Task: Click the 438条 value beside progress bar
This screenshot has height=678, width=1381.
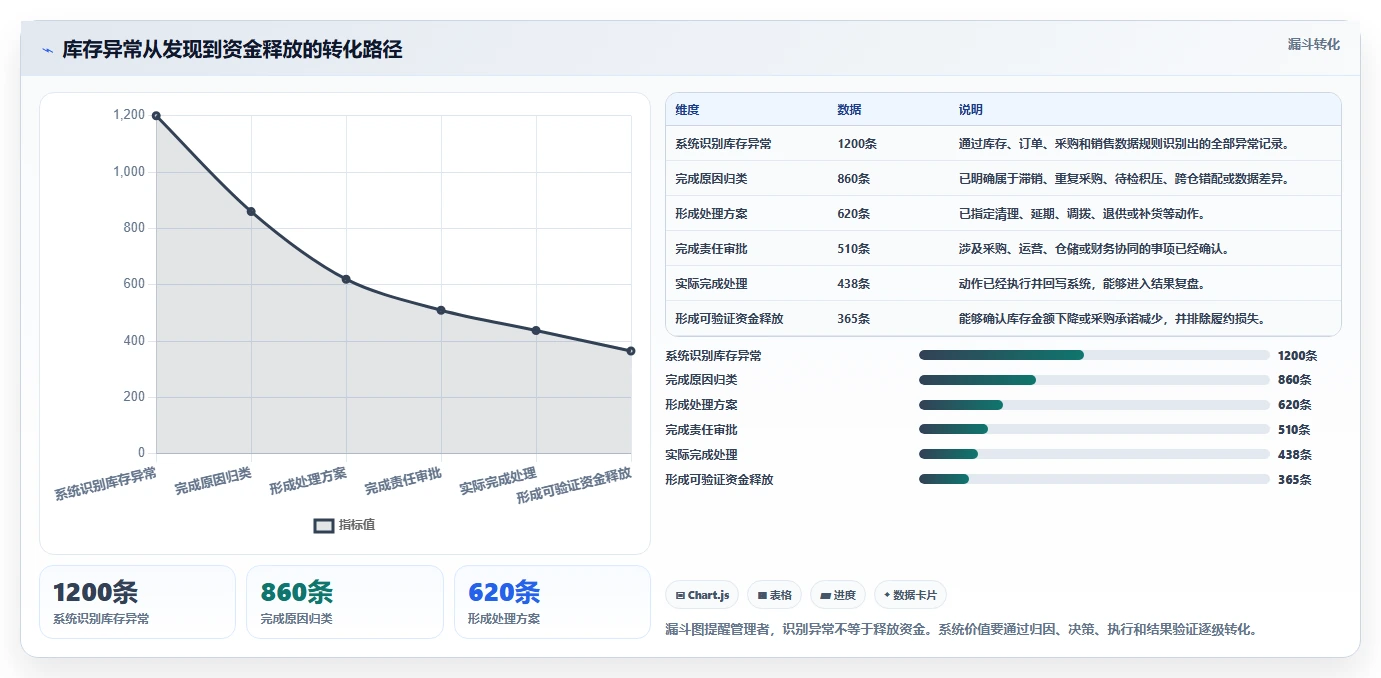Action: coord(1294,455)
